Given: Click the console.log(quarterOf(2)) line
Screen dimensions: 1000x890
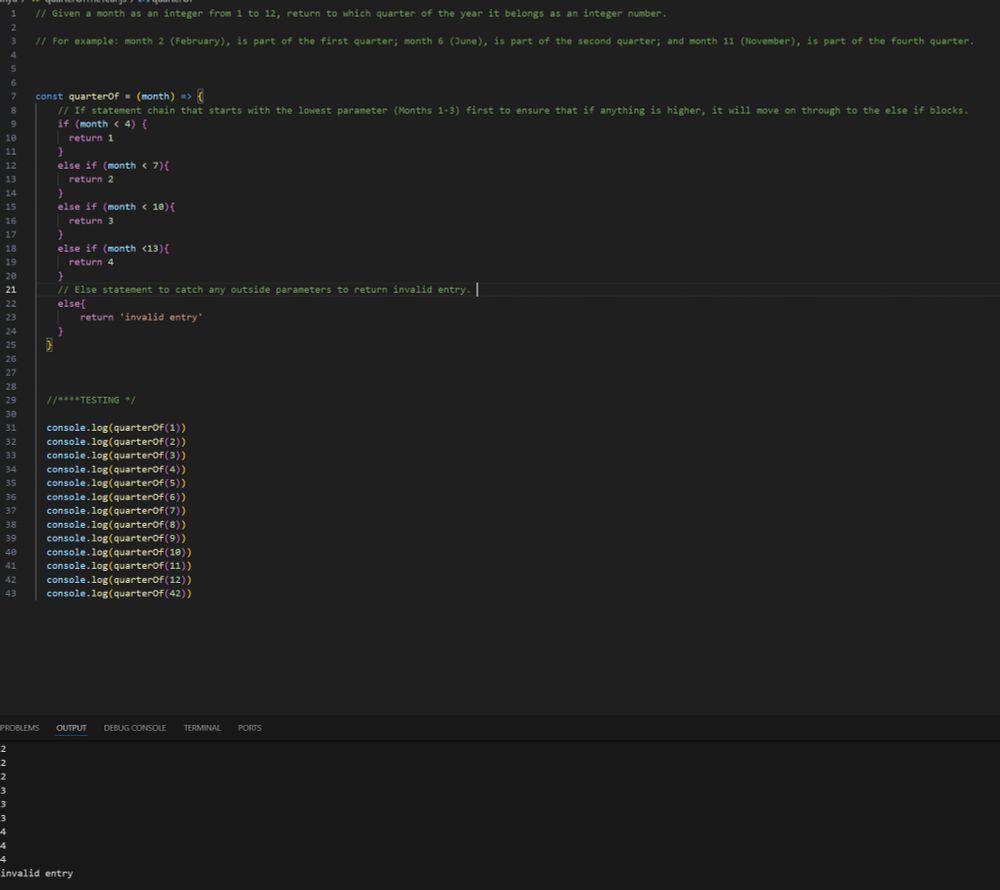Looking at the screenshot, I should point(116,441).
